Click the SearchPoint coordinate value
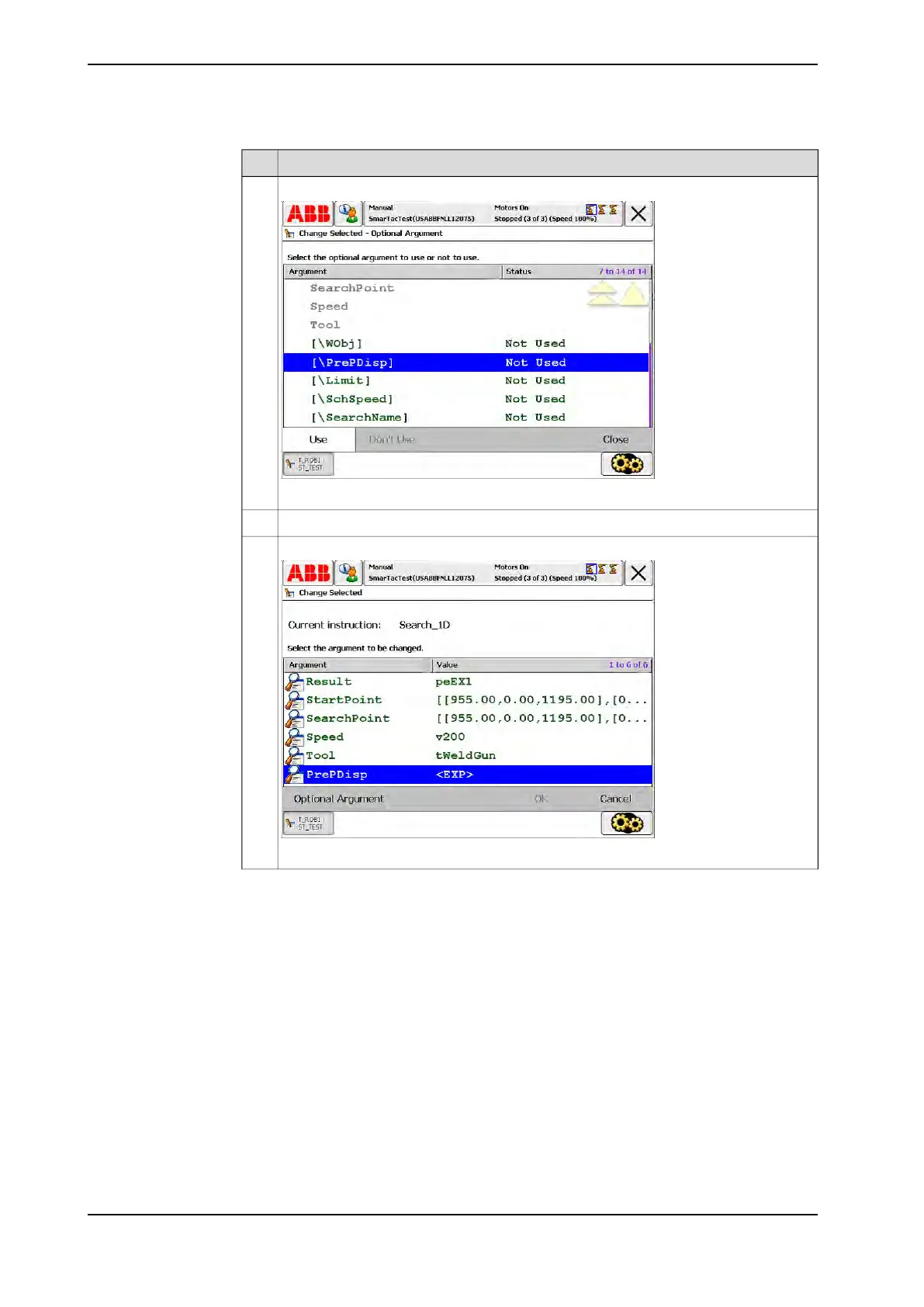Image resolution: width=924 pixels, height=1307 pixels. tap(542, 719)
